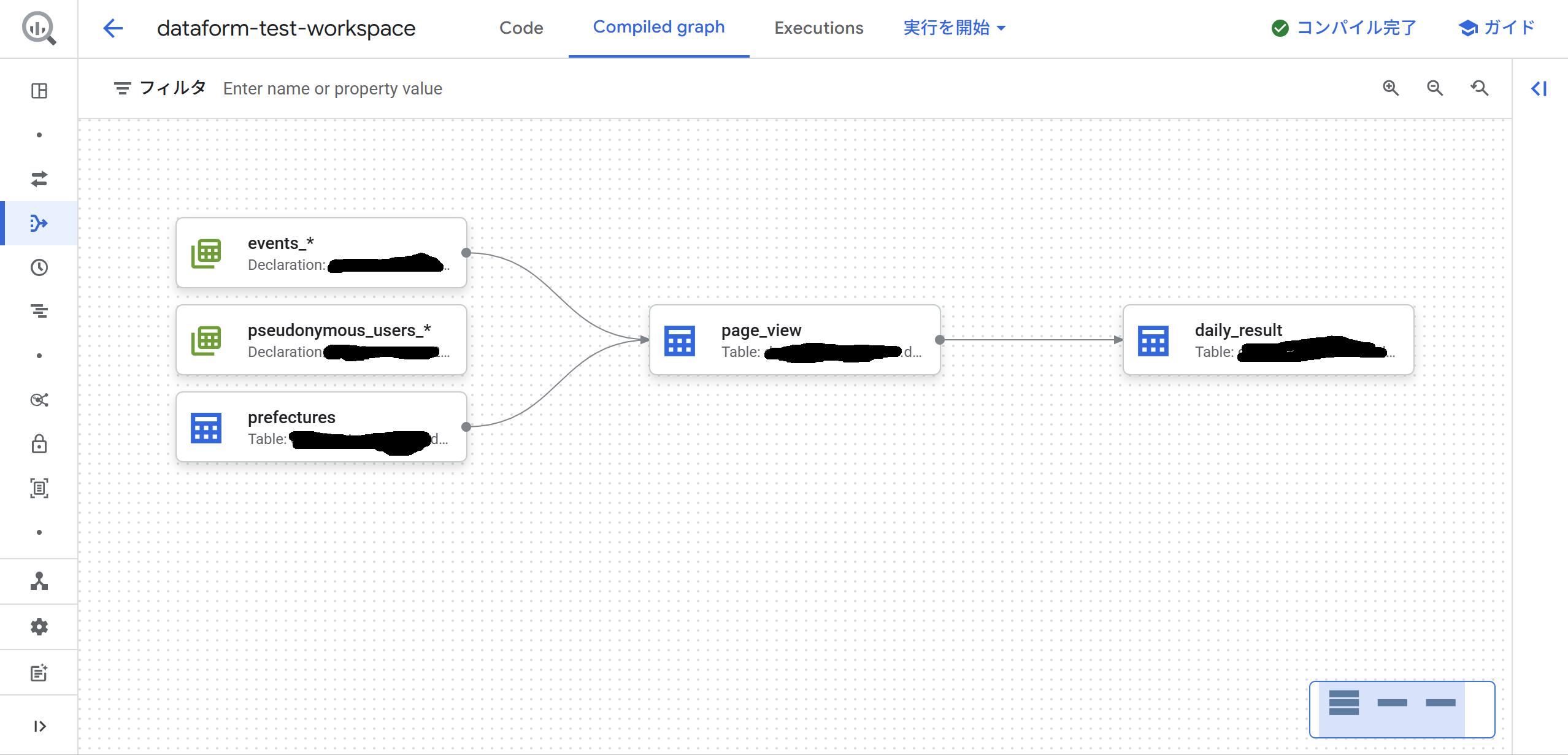Open the settings gear in the sidebar
Image resolution: width=1568 pixels, height=755 pixels.
pos(39,627)
